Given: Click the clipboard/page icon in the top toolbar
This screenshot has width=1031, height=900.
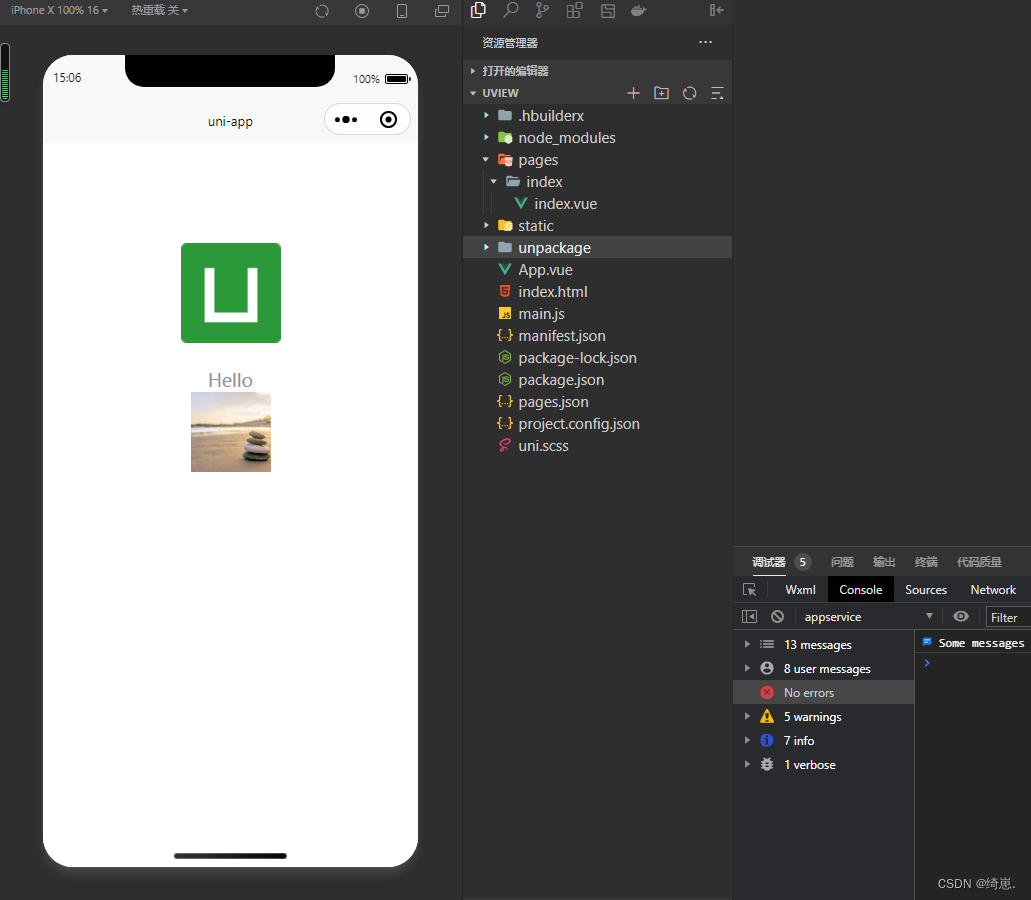Looking at the screenshot, I should click(478, 11).
